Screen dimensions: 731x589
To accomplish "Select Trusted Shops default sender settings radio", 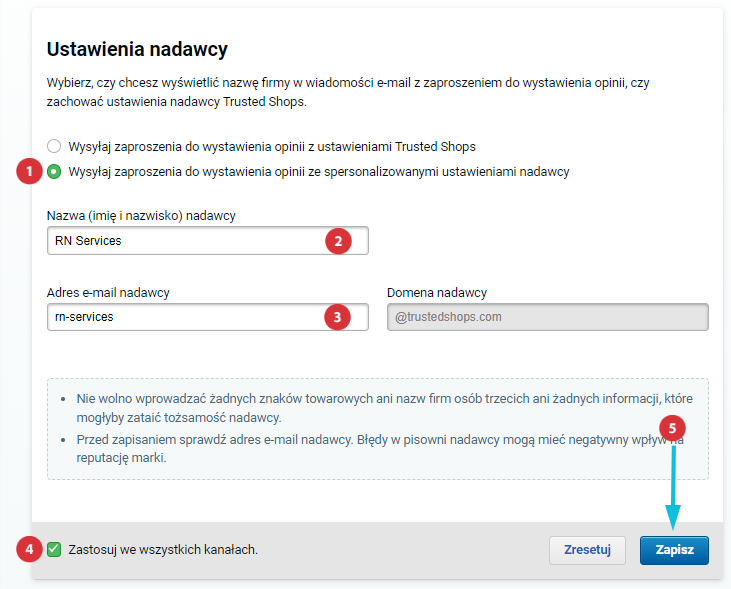I will 54,146.
